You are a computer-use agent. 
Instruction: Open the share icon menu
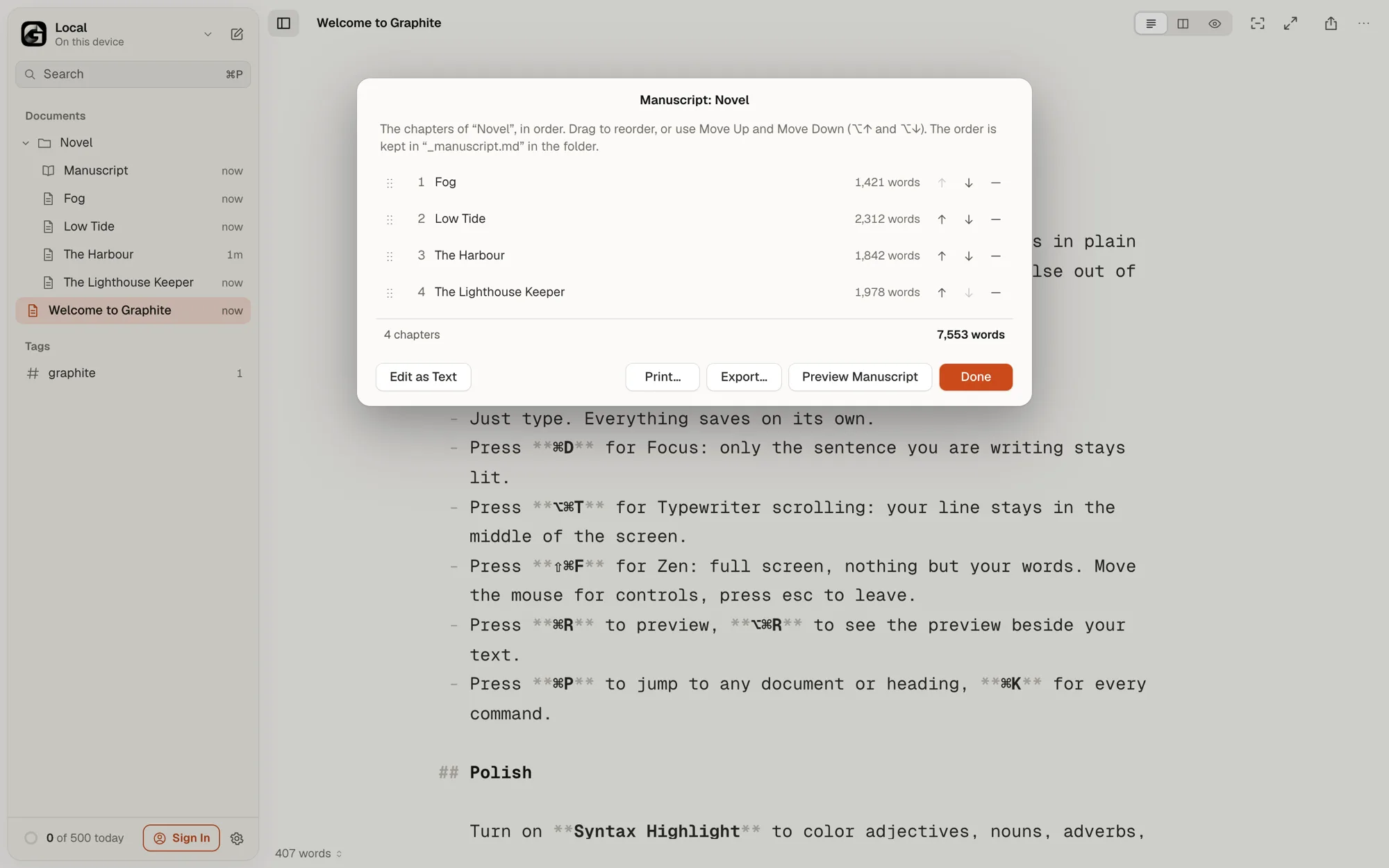click(x=1331, y=24)
